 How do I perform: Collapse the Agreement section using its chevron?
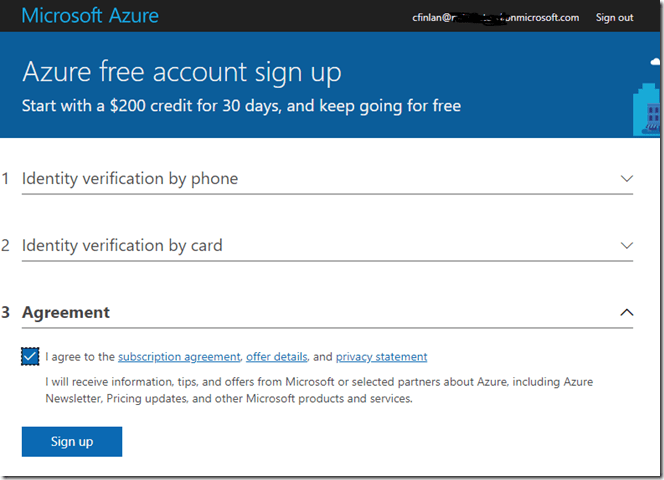point(627,312)
